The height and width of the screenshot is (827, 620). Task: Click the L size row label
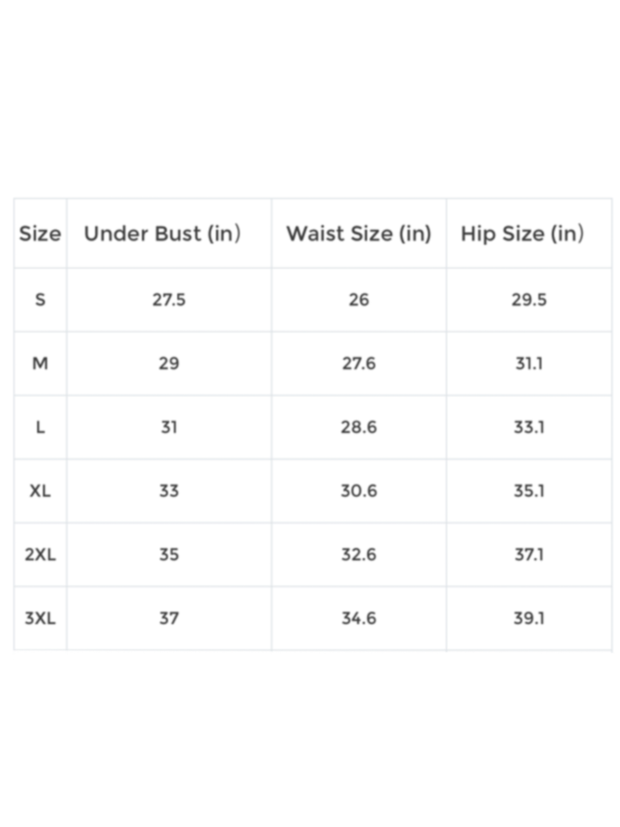(x=40, y=428)
